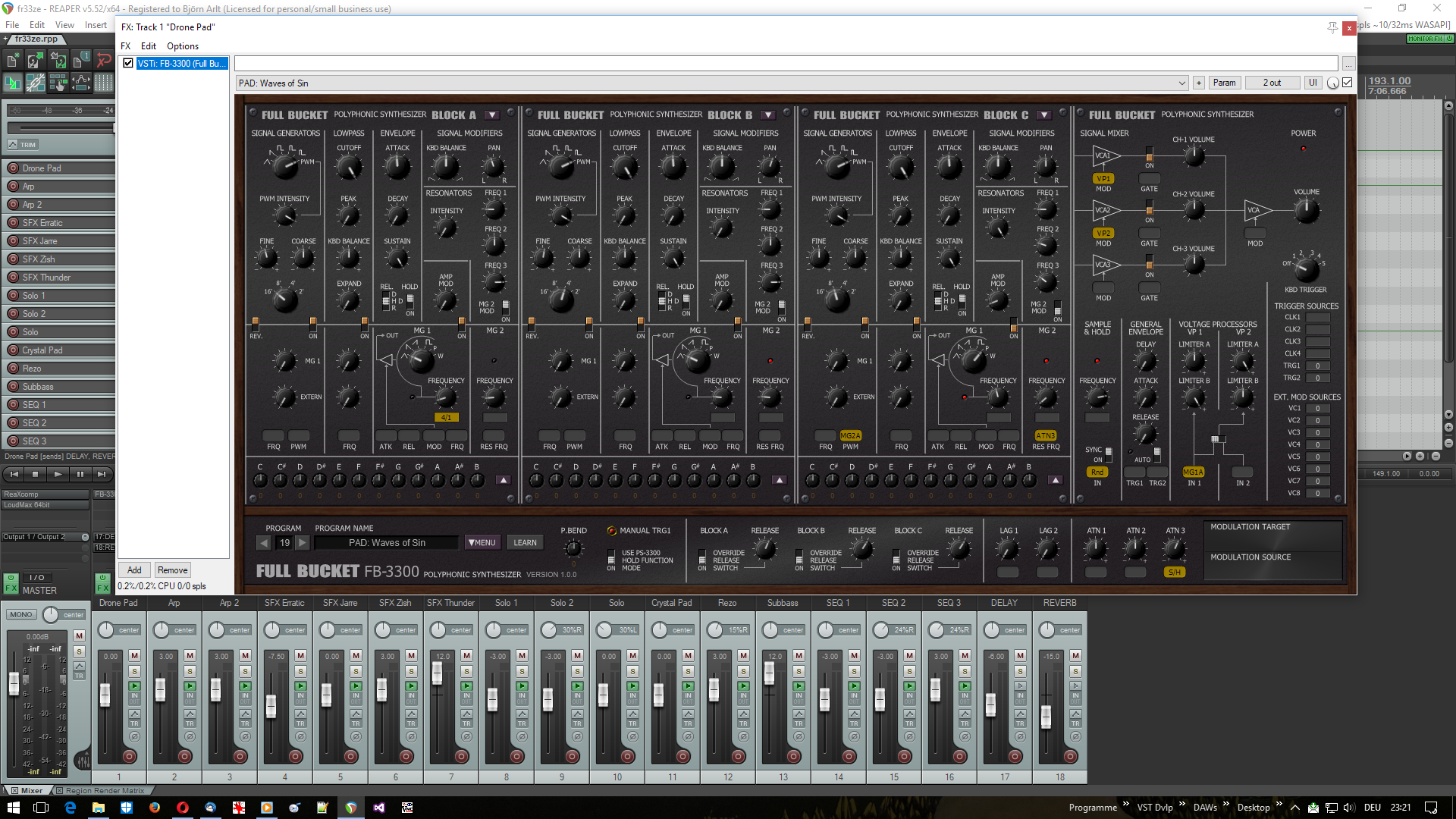Open the preset list PAD: Waves of Sin
The height and width of the screenshot is (819, 1456).
click(x=711, y=83)
